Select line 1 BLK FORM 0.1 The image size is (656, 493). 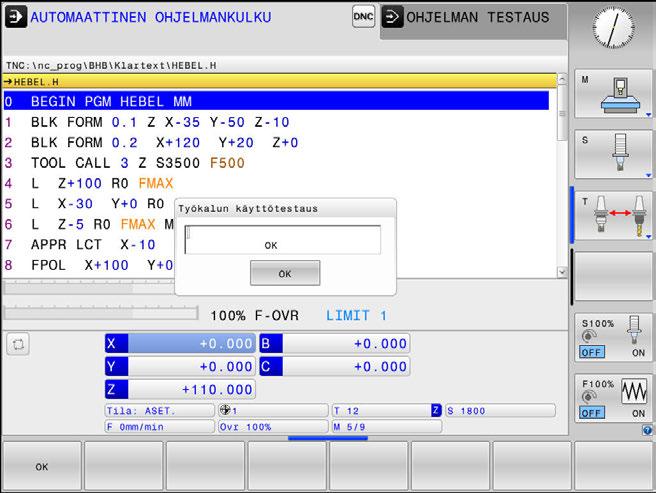(x=276, y=122)
